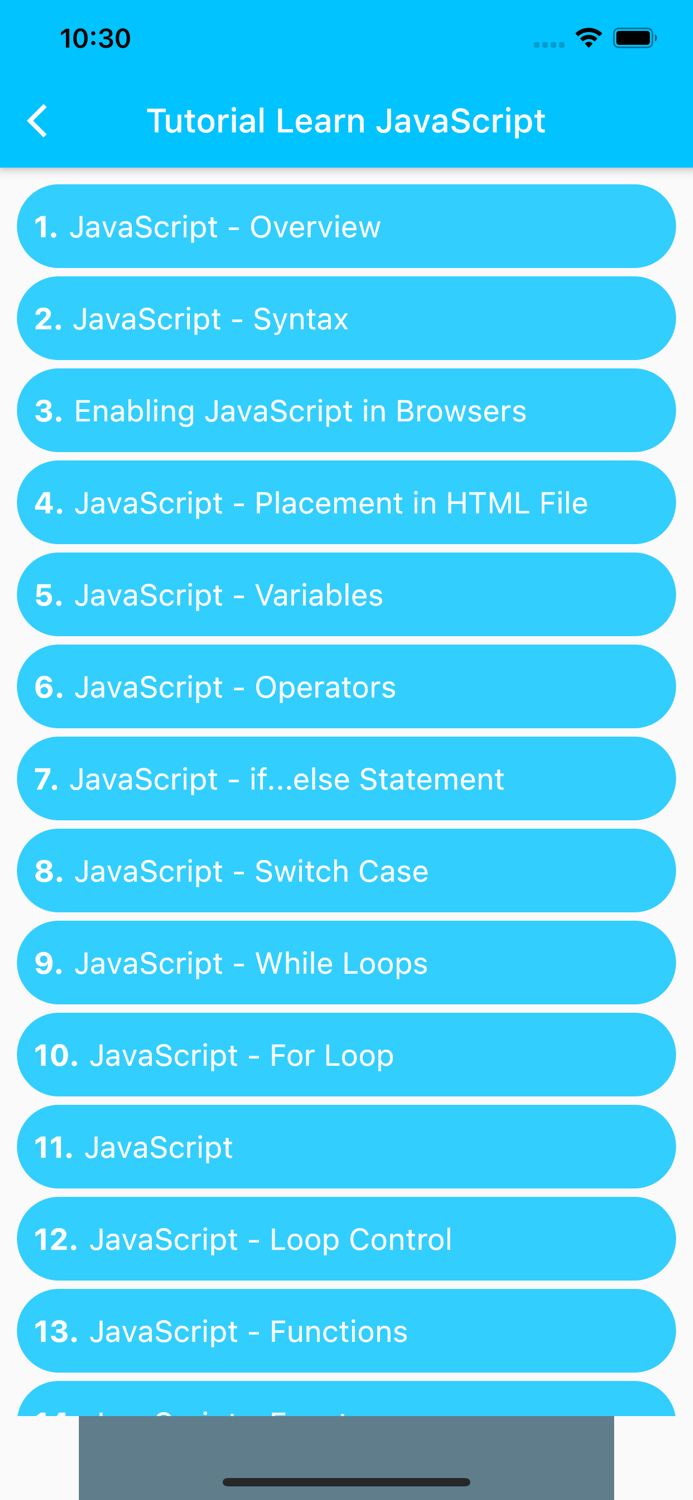This screenshot has width=693, height=1500.
Task: Tap lesson 13 JavaScript - Functions
Action: point(346,1331)
